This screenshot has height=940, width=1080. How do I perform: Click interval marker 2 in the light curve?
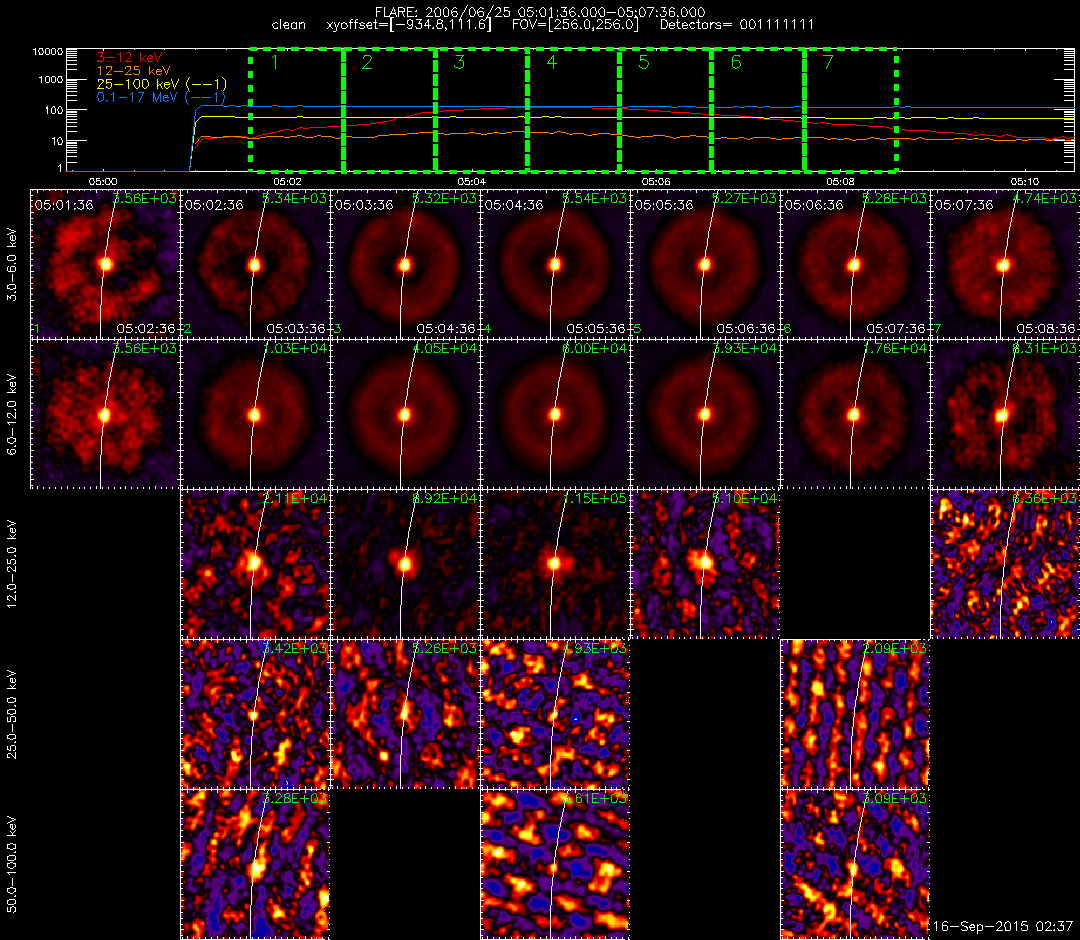(367, 63)
